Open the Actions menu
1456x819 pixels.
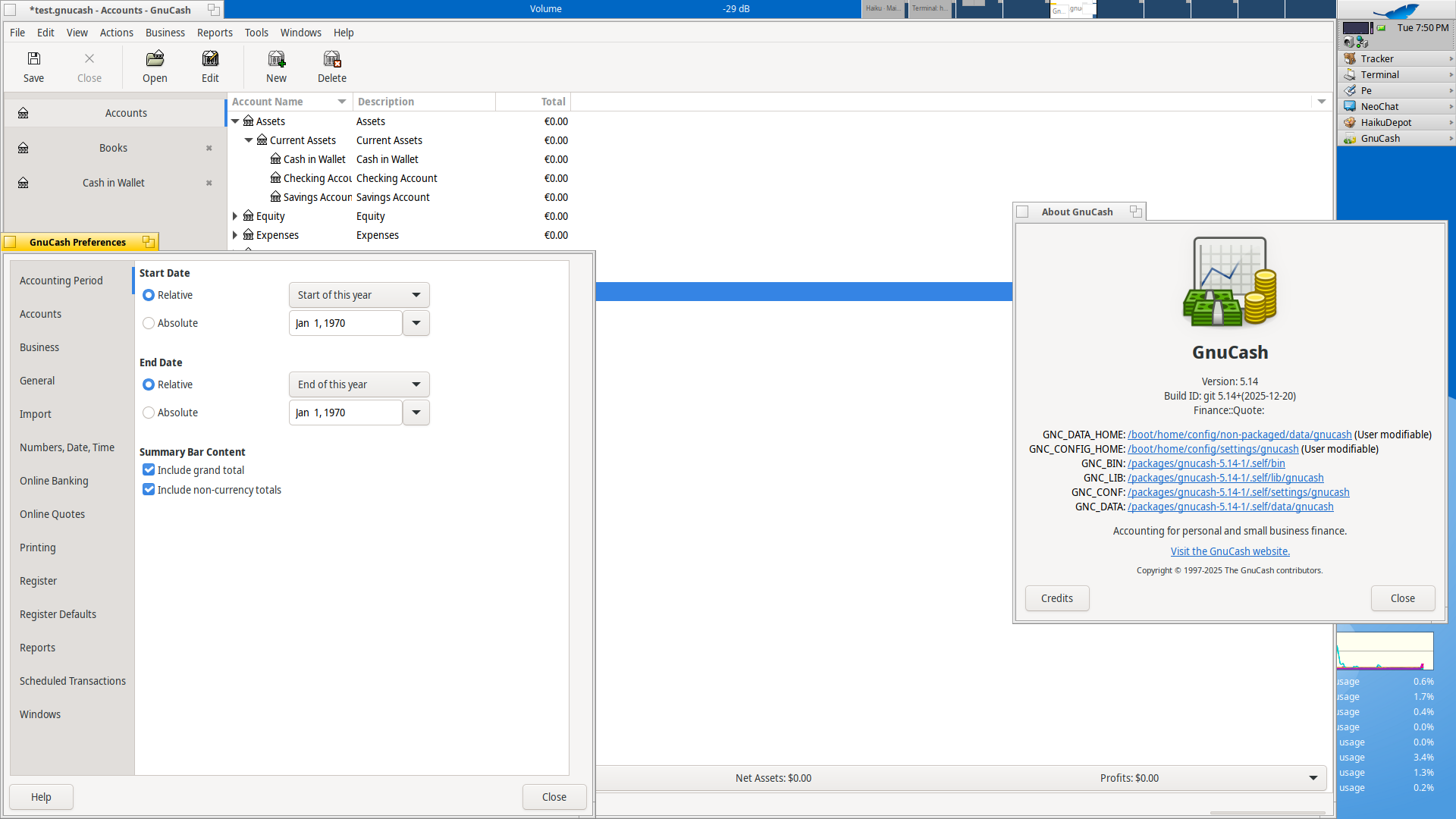(116, 33)
